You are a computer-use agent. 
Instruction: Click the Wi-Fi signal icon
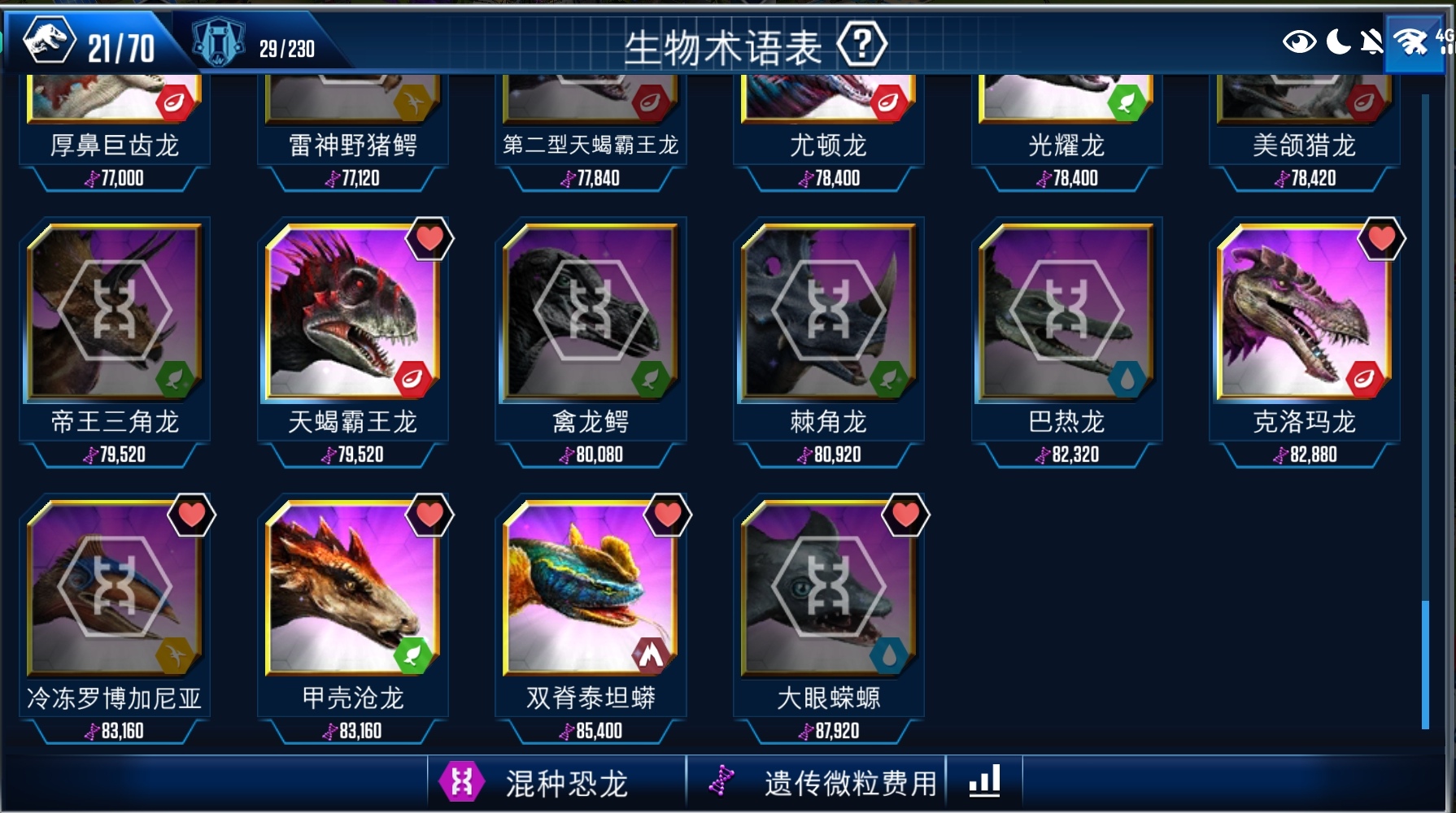1411,41
